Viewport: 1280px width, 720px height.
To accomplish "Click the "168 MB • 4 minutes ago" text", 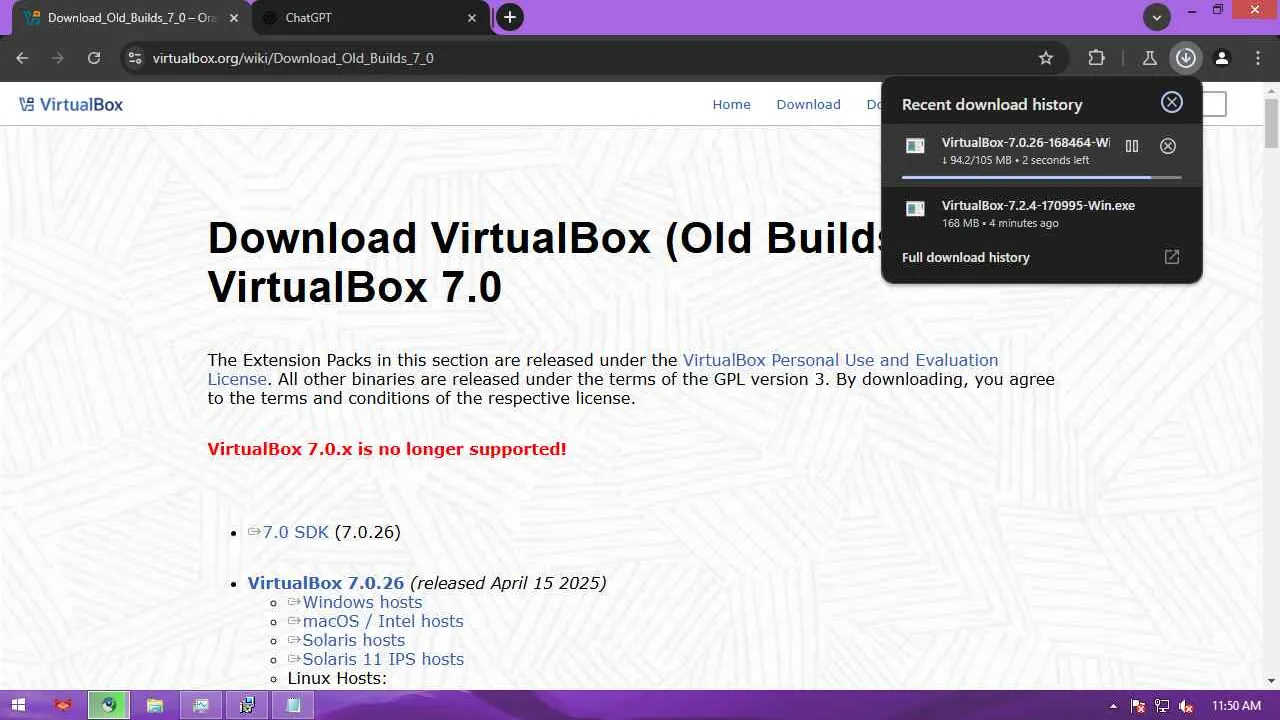I will [x=1000, y=223].
